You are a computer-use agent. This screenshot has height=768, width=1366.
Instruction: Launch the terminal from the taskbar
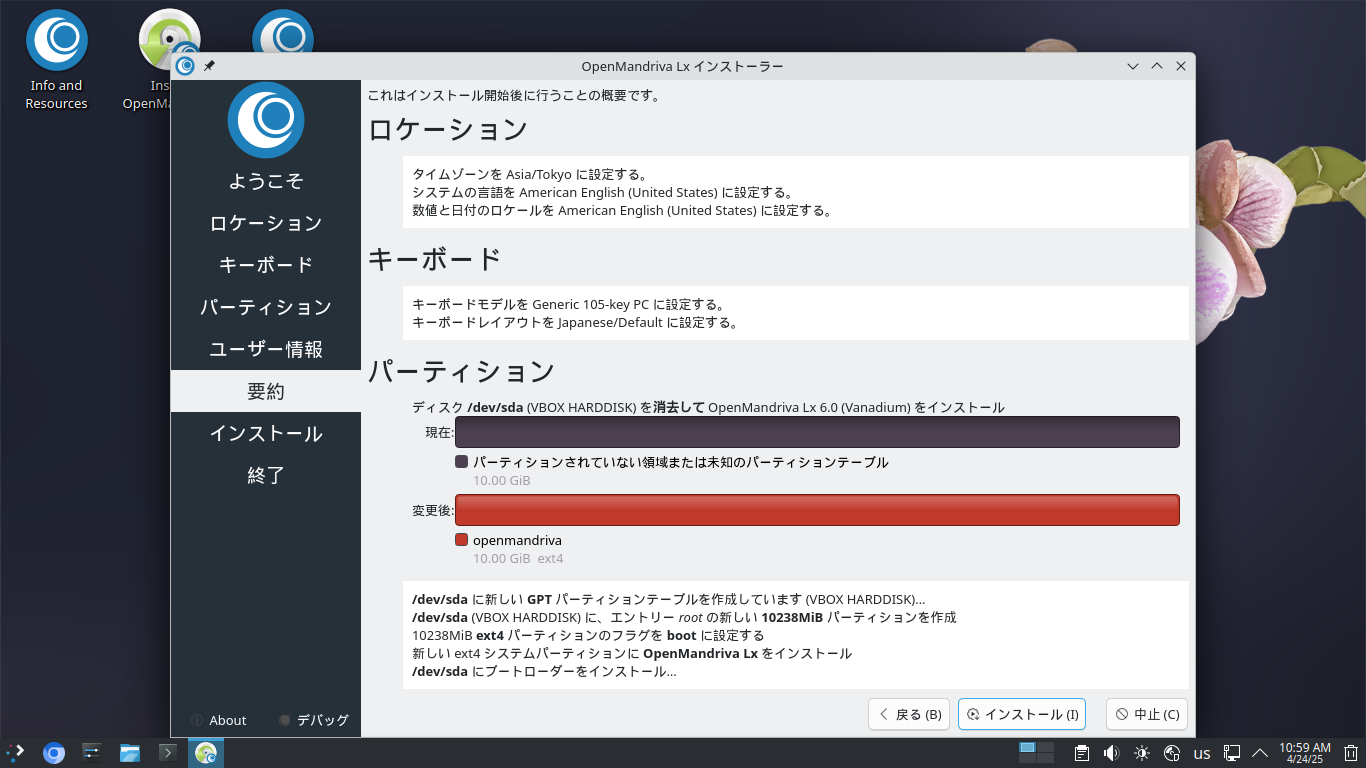[x=168, y=753]
